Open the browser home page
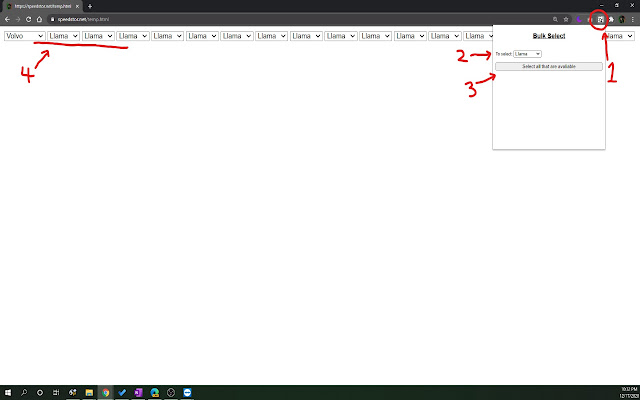This screenshot has width=640, height=400. 39,19
